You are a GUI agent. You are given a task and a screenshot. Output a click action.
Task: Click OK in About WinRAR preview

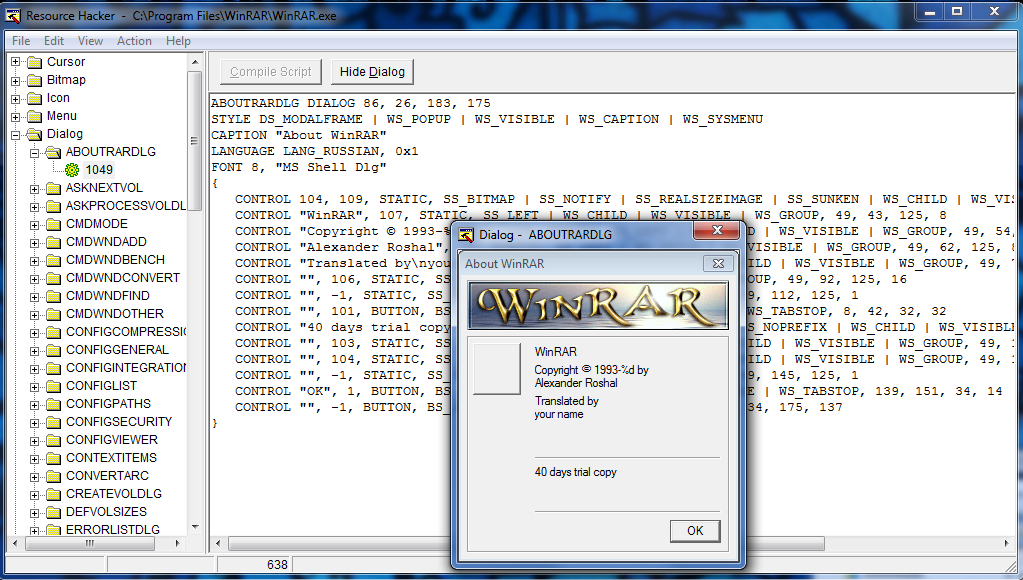[x=695, y=531]
